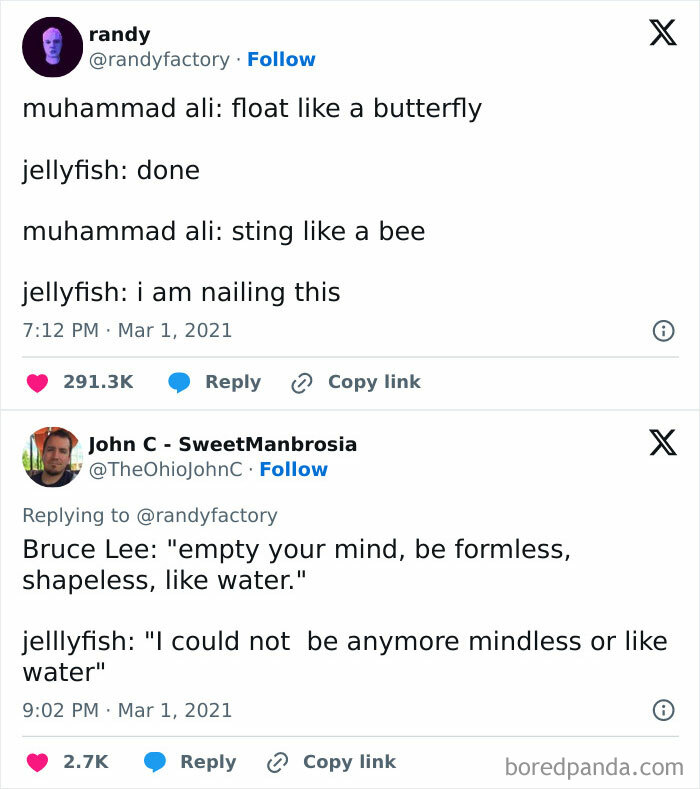This screenshot has height=789, width=700.
Task: Open the John C - SweetManbrosia display name
Action: (x=222, y=444)
